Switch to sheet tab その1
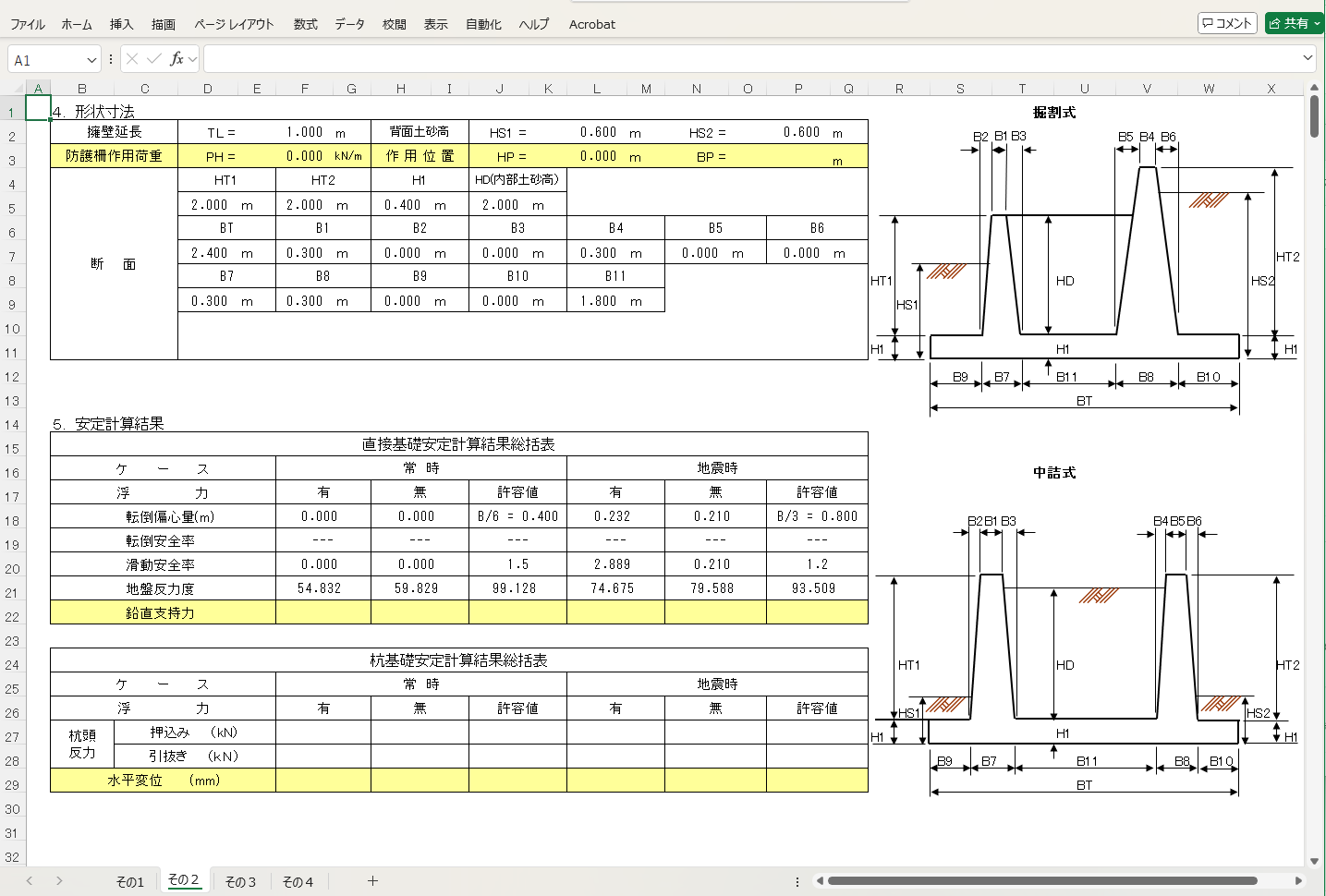 coord(129,882)
